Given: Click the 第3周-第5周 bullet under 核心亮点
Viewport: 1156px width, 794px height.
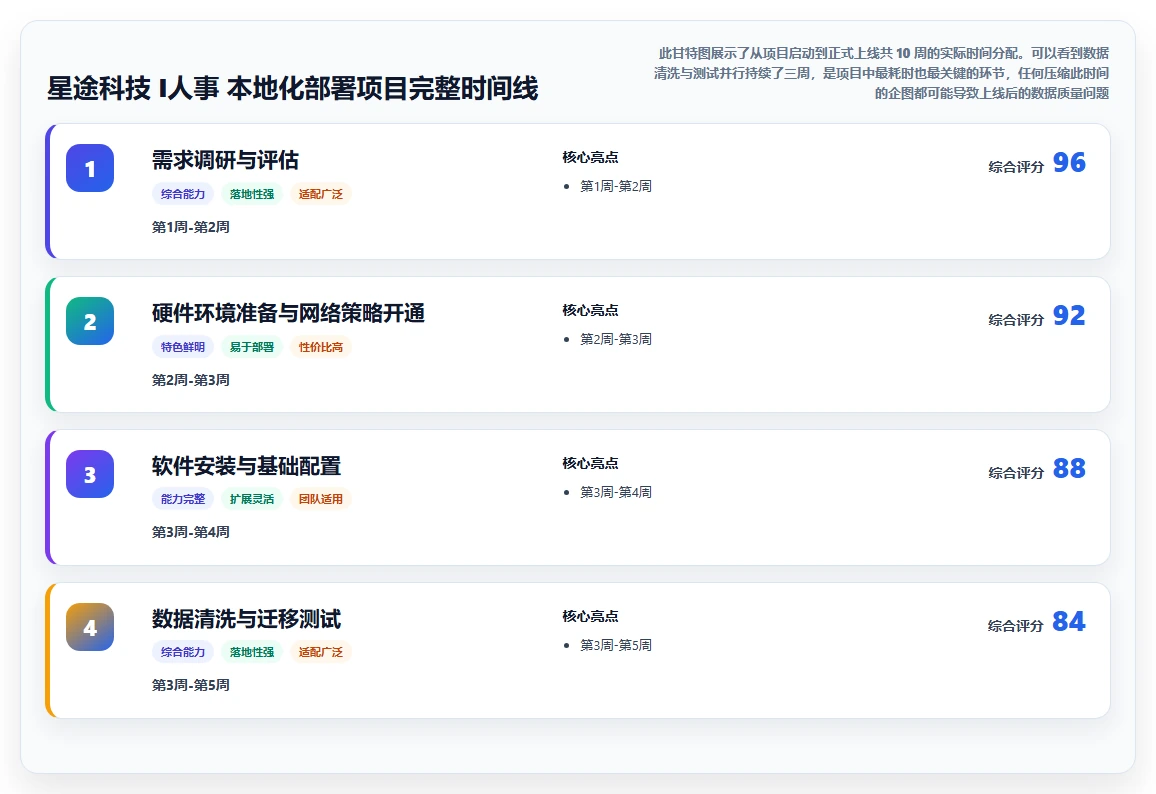Looking at the screenshot, I should pyautogui.click(x=616, y=645).
